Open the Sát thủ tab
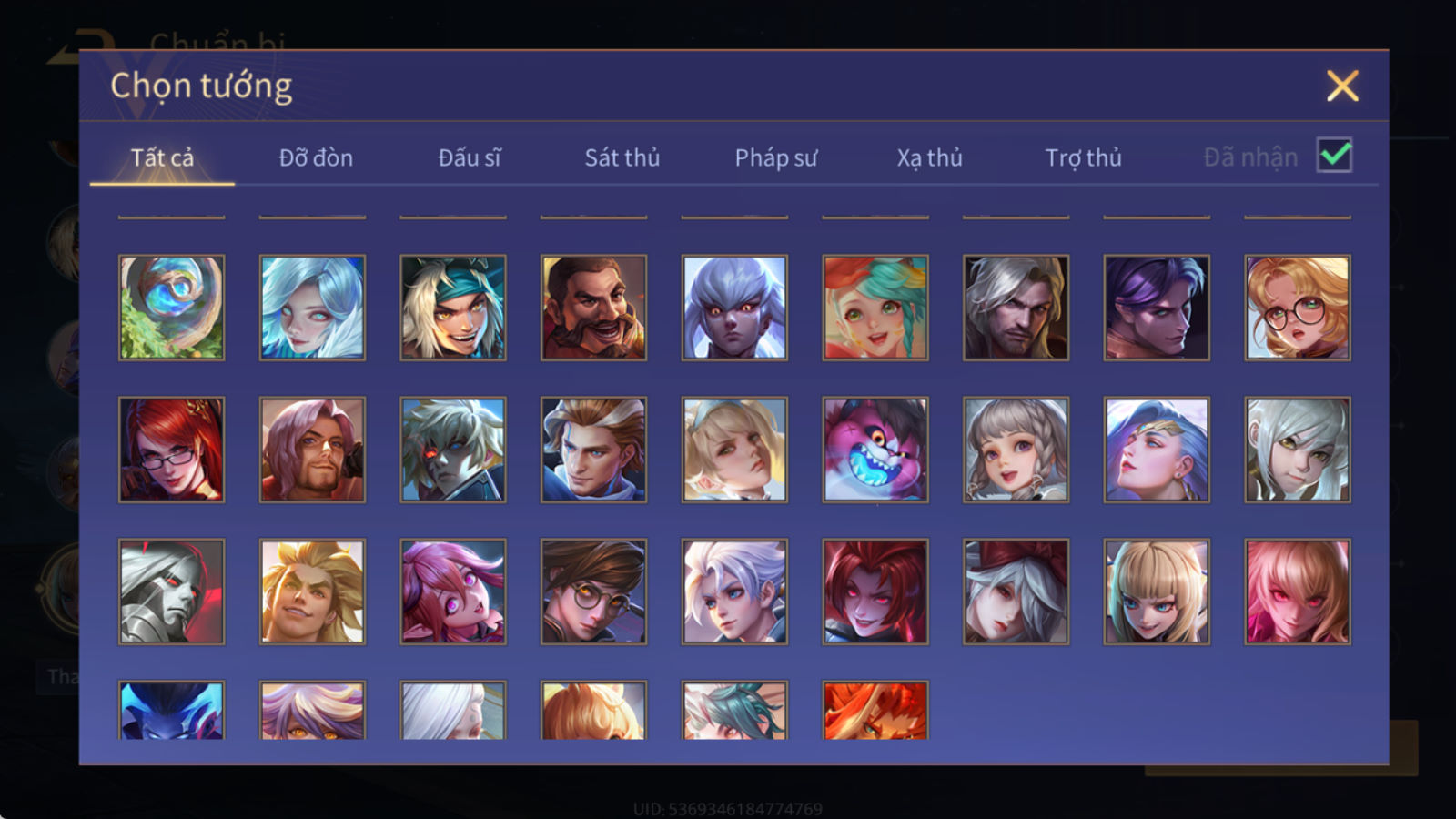Screen dimensions: 1456x819 point(622,157)
